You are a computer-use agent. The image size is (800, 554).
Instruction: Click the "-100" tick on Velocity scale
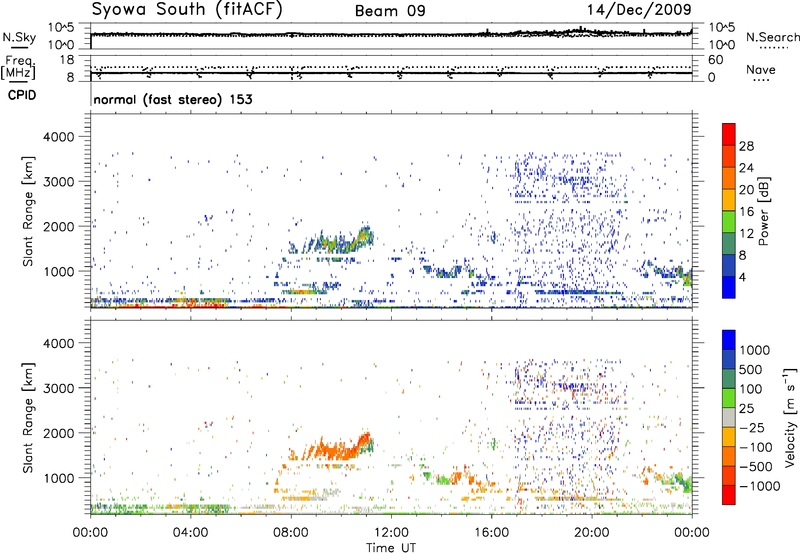(x=756, y=447)
